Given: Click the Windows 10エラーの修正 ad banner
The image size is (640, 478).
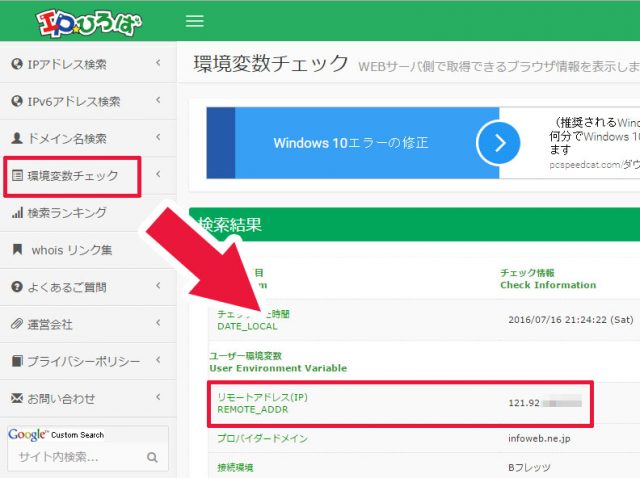Looking at the screenshot, I should [350, 143].
